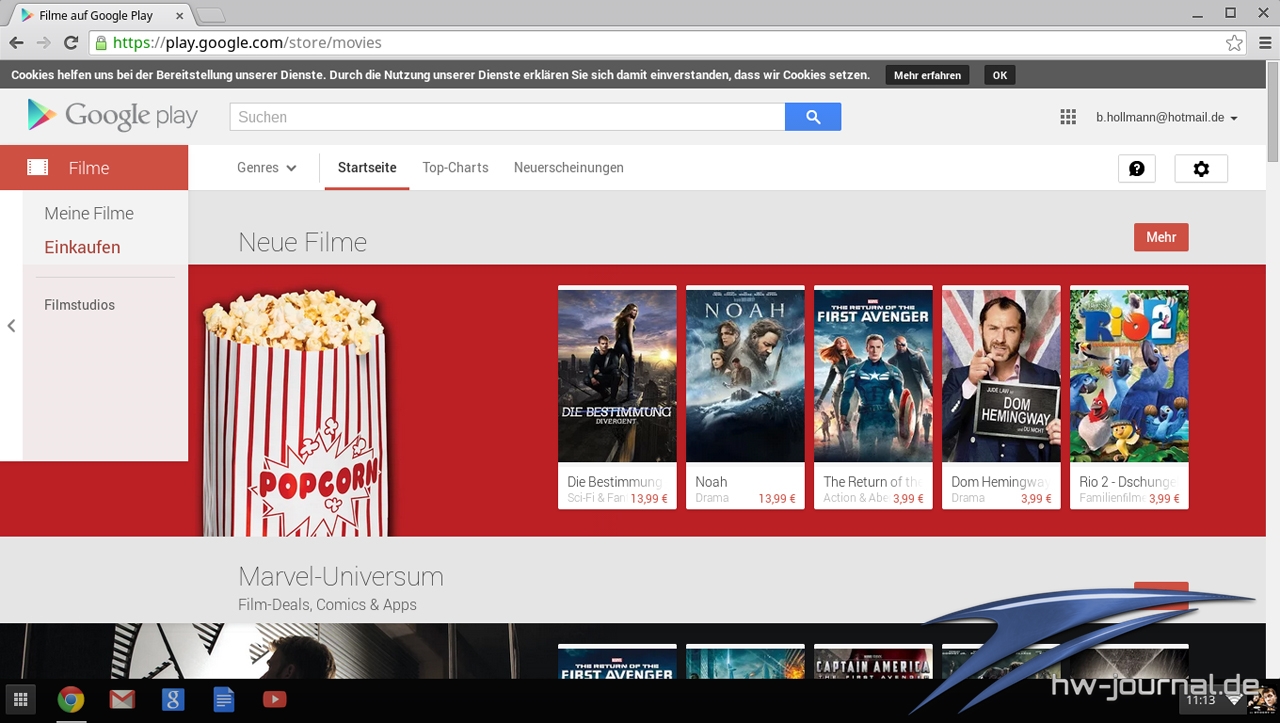The width and height of the screenshot is (1280, 723).
Task: Switch to the Top-Charts tab
Action: tap(455, 168)
